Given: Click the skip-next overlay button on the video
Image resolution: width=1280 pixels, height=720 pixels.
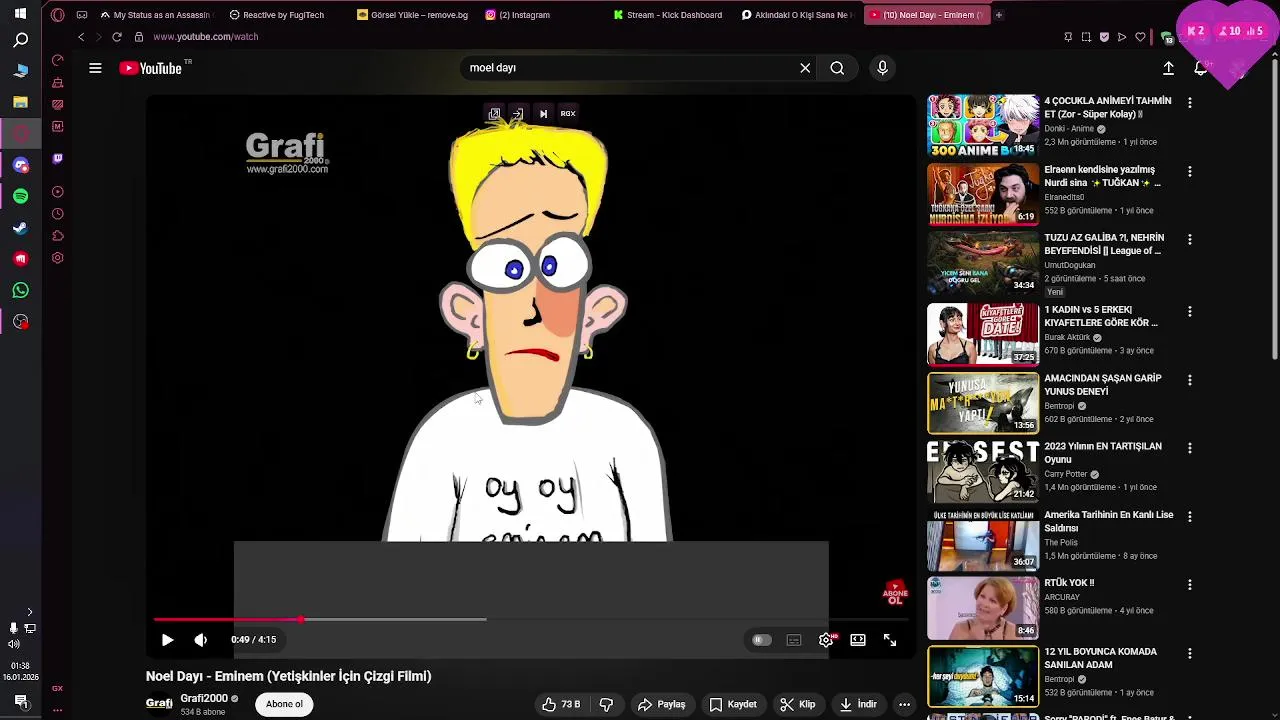Looking at the screenshot, I should pyautogui.click(x=543, y=114).
